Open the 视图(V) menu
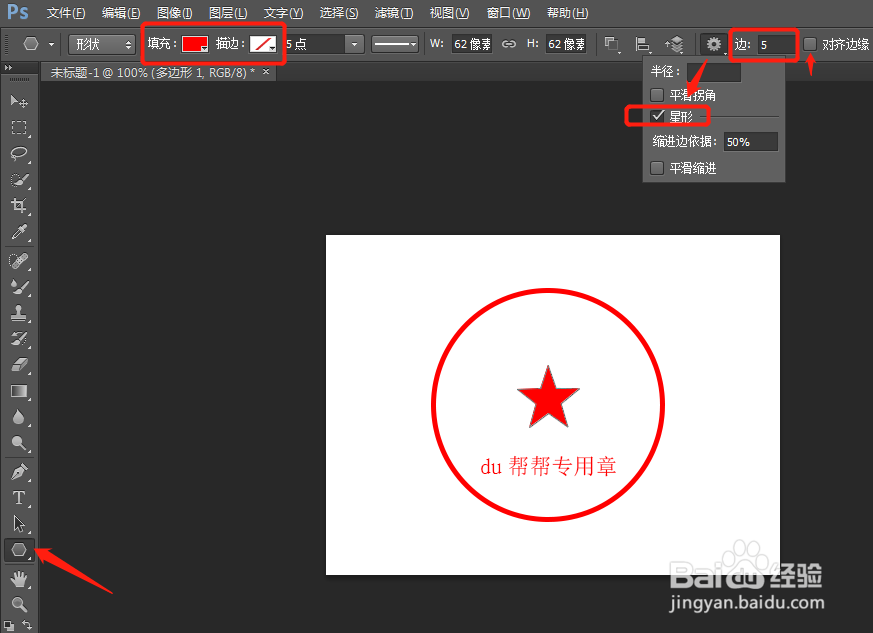The image size is (873, 633). click(449, 13)
